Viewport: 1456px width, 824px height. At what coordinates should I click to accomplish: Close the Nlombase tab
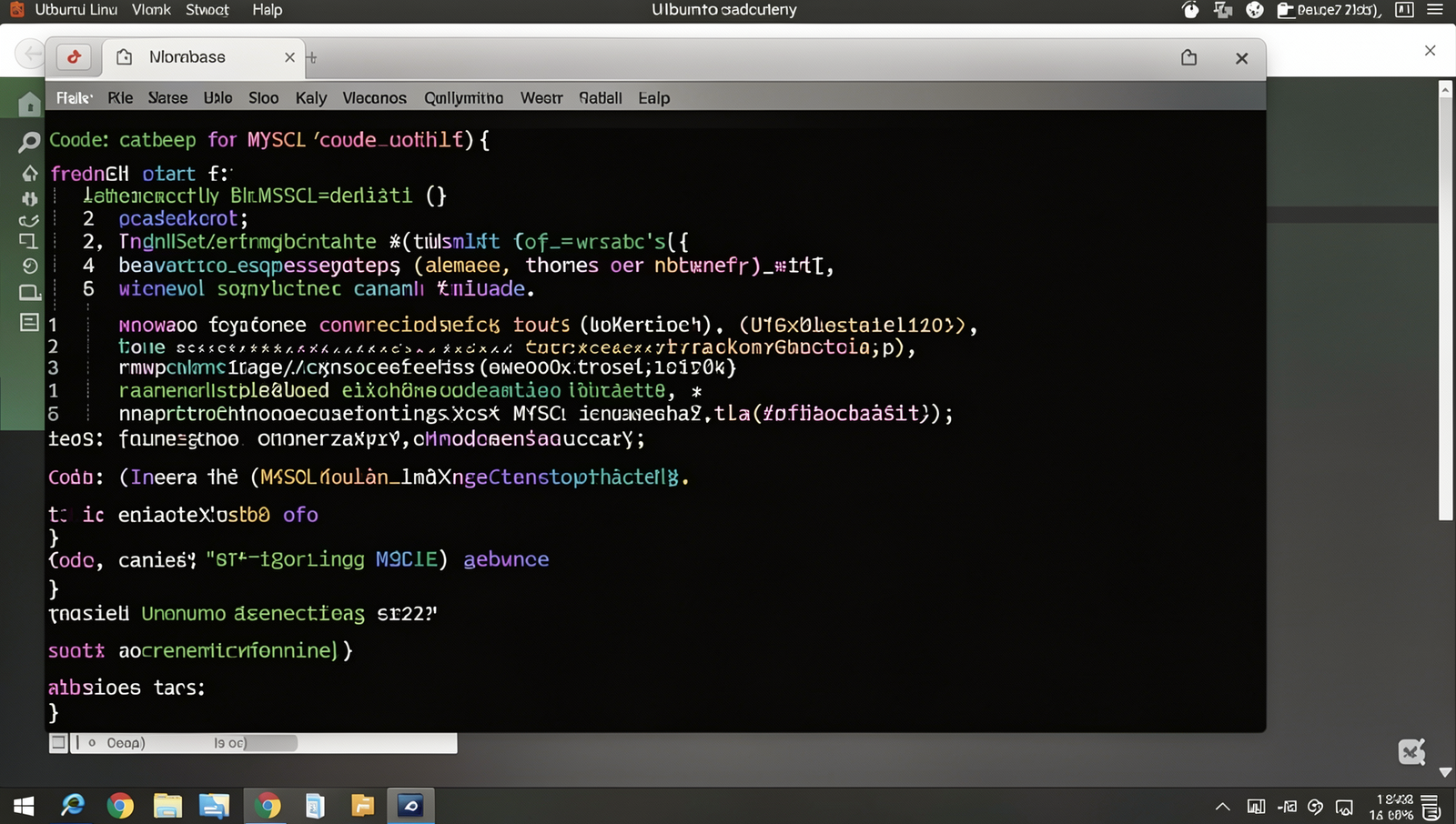click(x=289, y=57)
